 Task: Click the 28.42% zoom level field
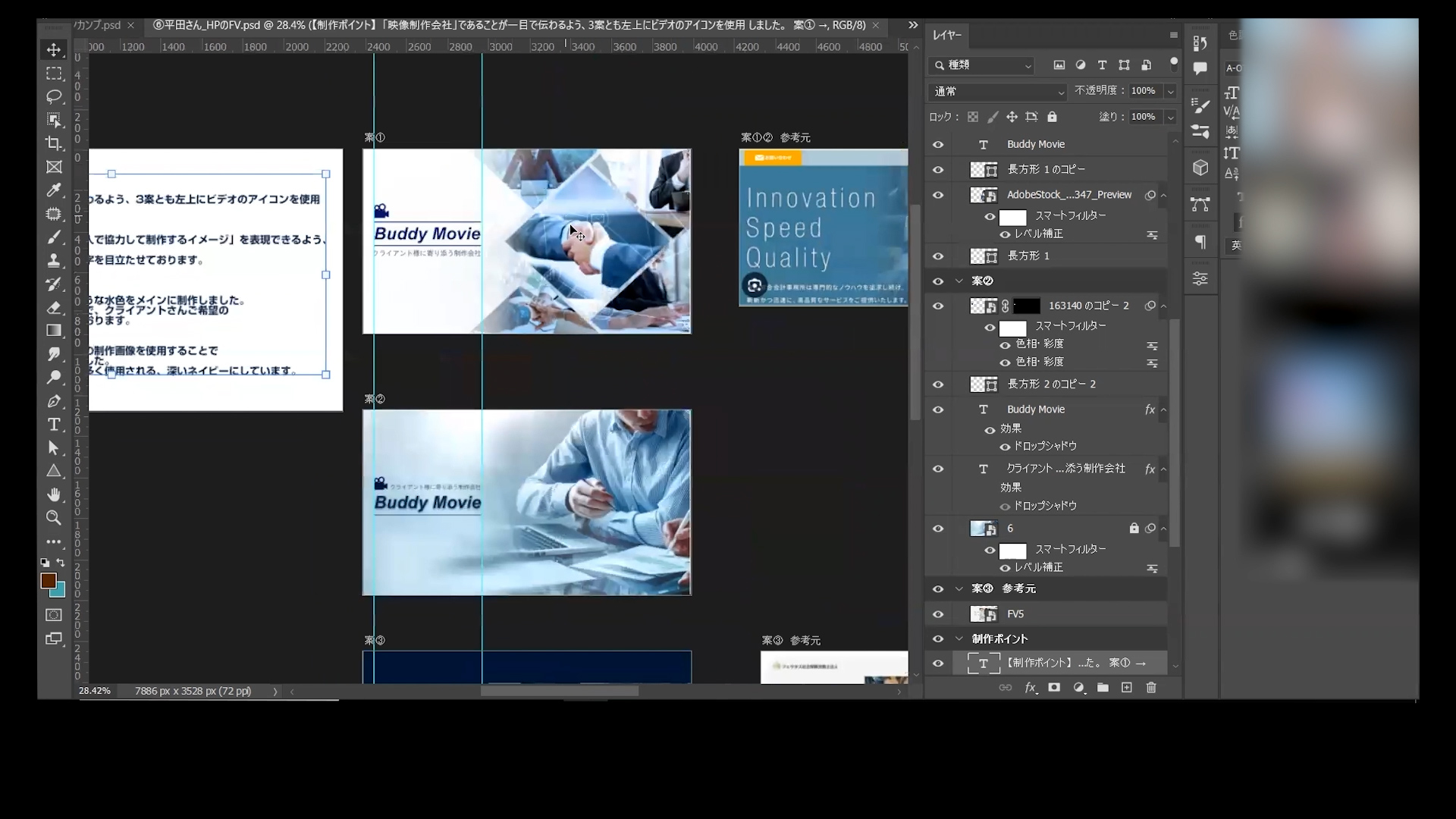coord(95,691)
